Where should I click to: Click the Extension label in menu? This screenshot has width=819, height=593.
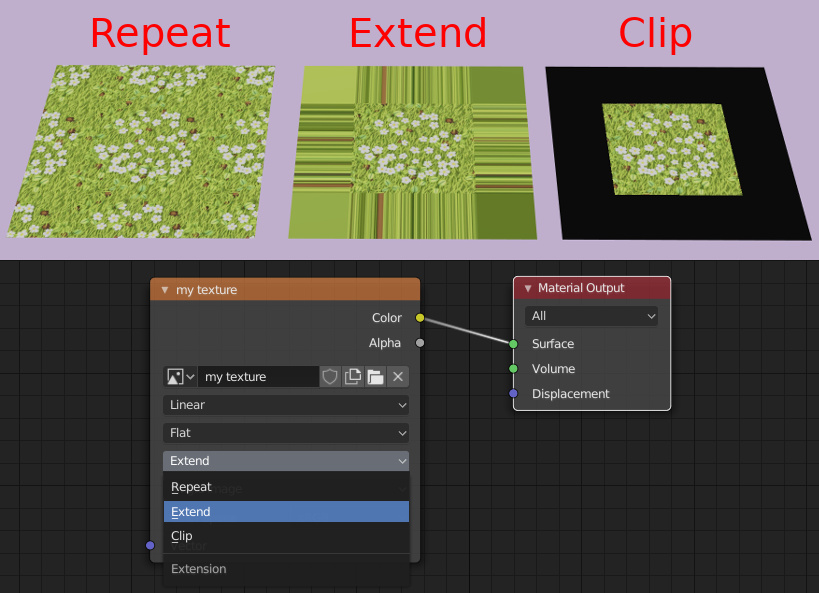pyautogui.click(x=198, y=569)
